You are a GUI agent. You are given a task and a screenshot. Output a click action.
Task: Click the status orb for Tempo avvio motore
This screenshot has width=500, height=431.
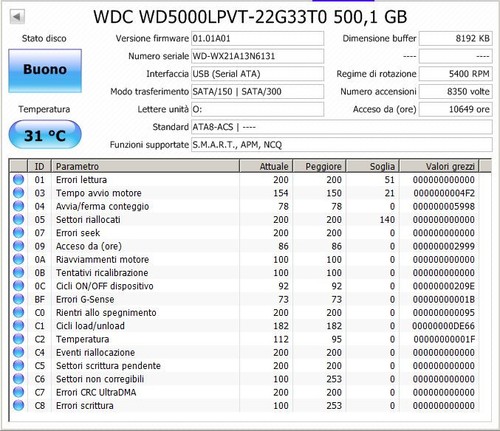tap(19, 193)
